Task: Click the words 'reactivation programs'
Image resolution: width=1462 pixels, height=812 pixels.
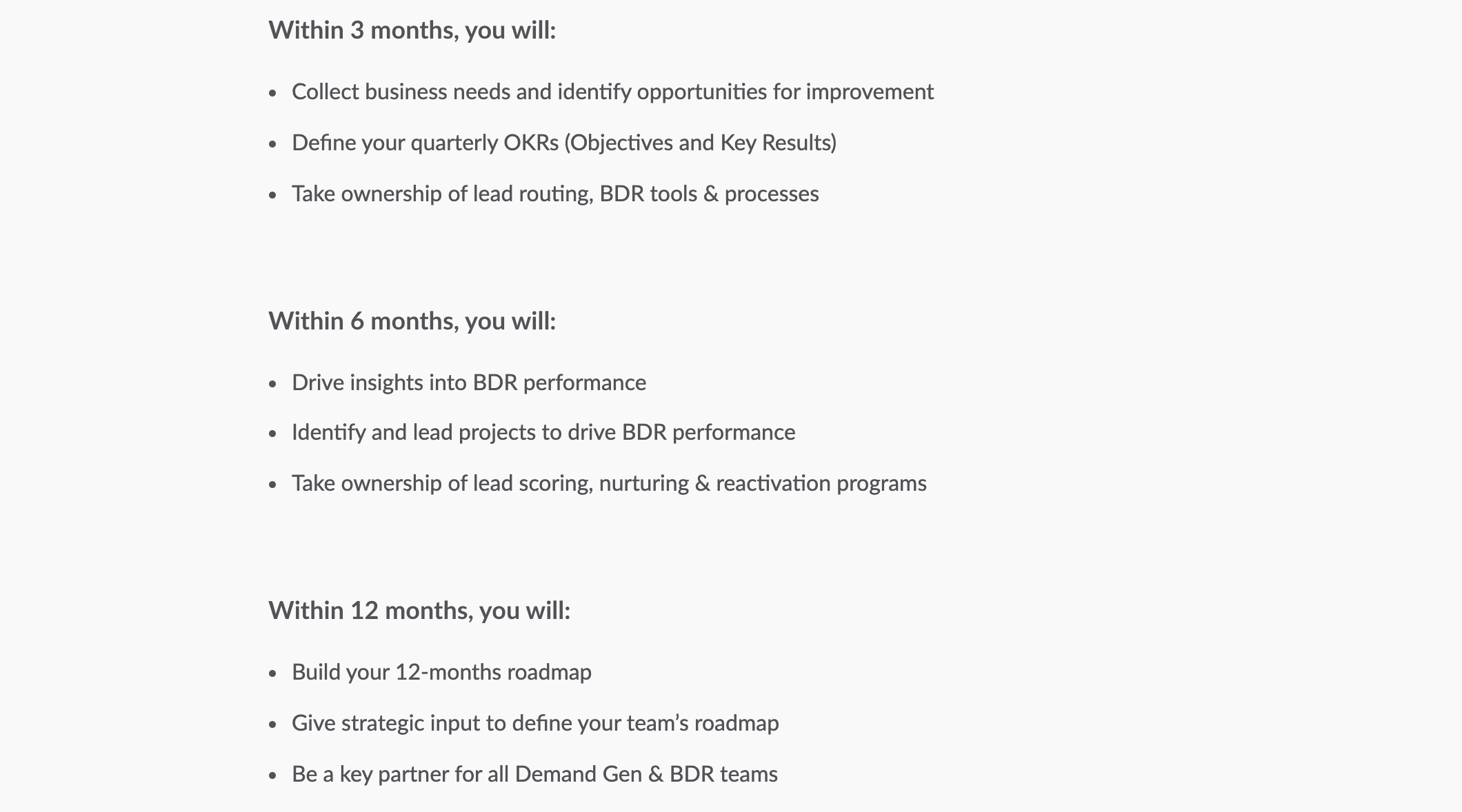Action: (x=821, y=484)
